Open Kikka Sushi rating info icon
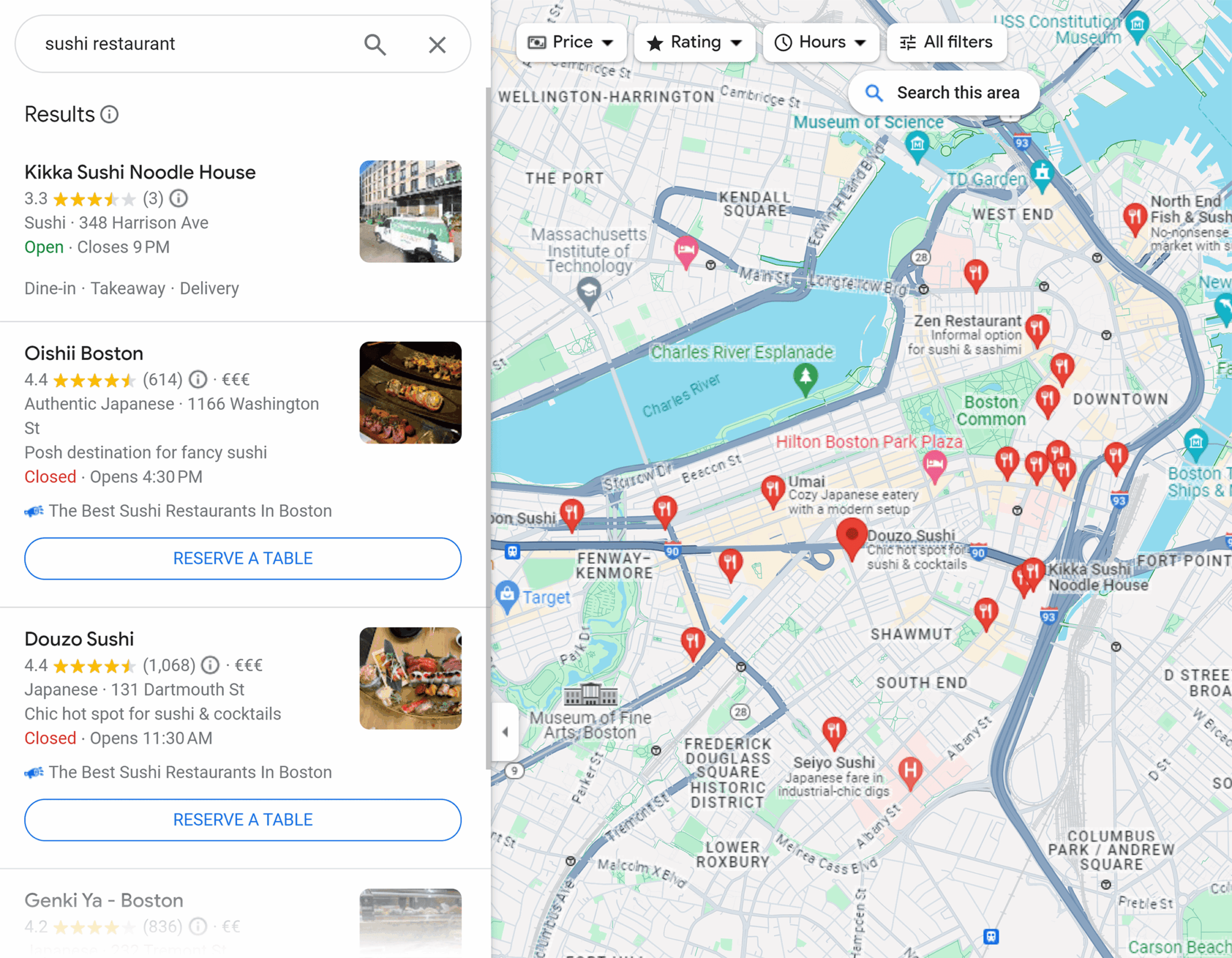 (179, 198)
